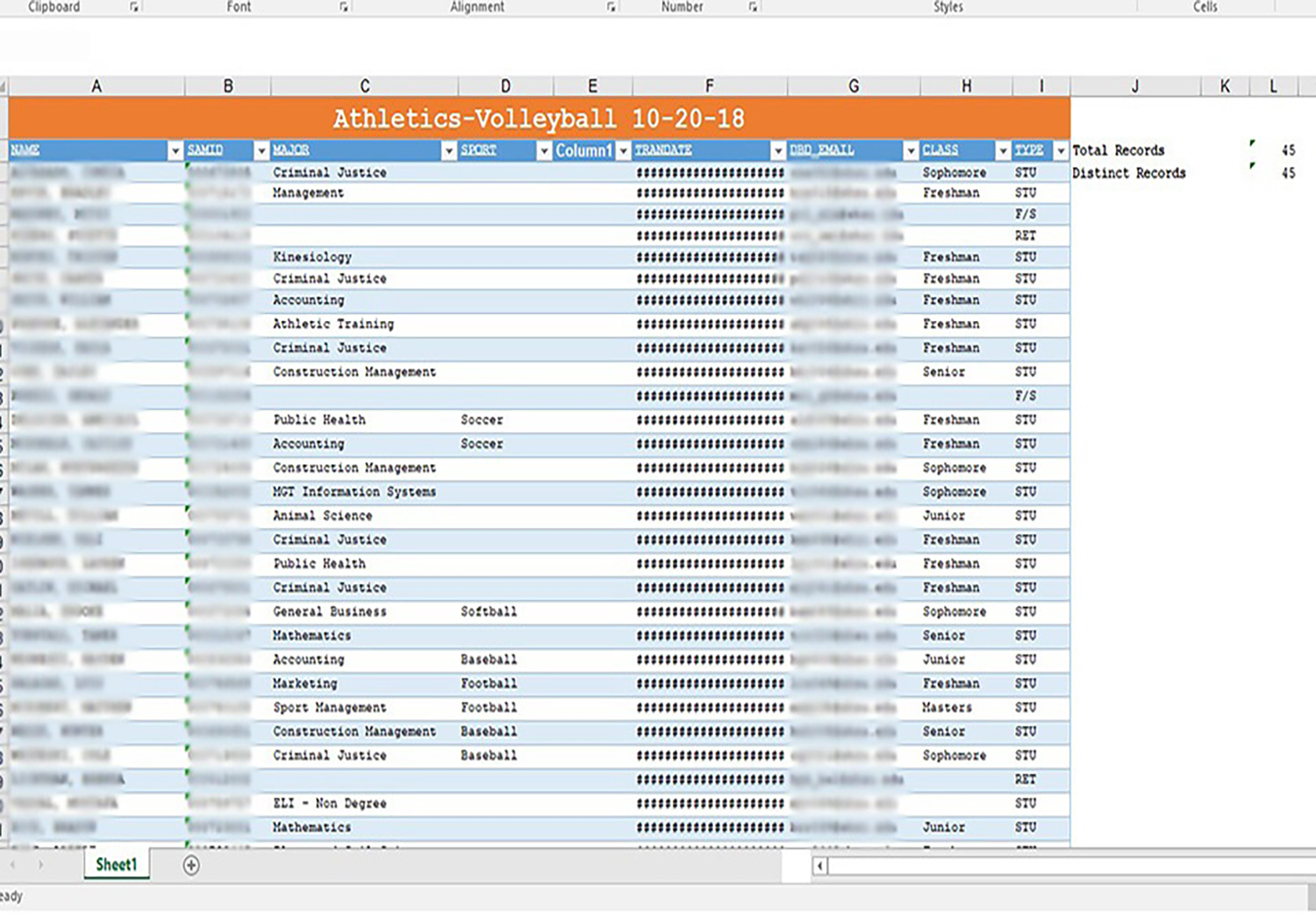1316x921 pixels.
Task: Select the Total Records label cell
Action: 1119,151
